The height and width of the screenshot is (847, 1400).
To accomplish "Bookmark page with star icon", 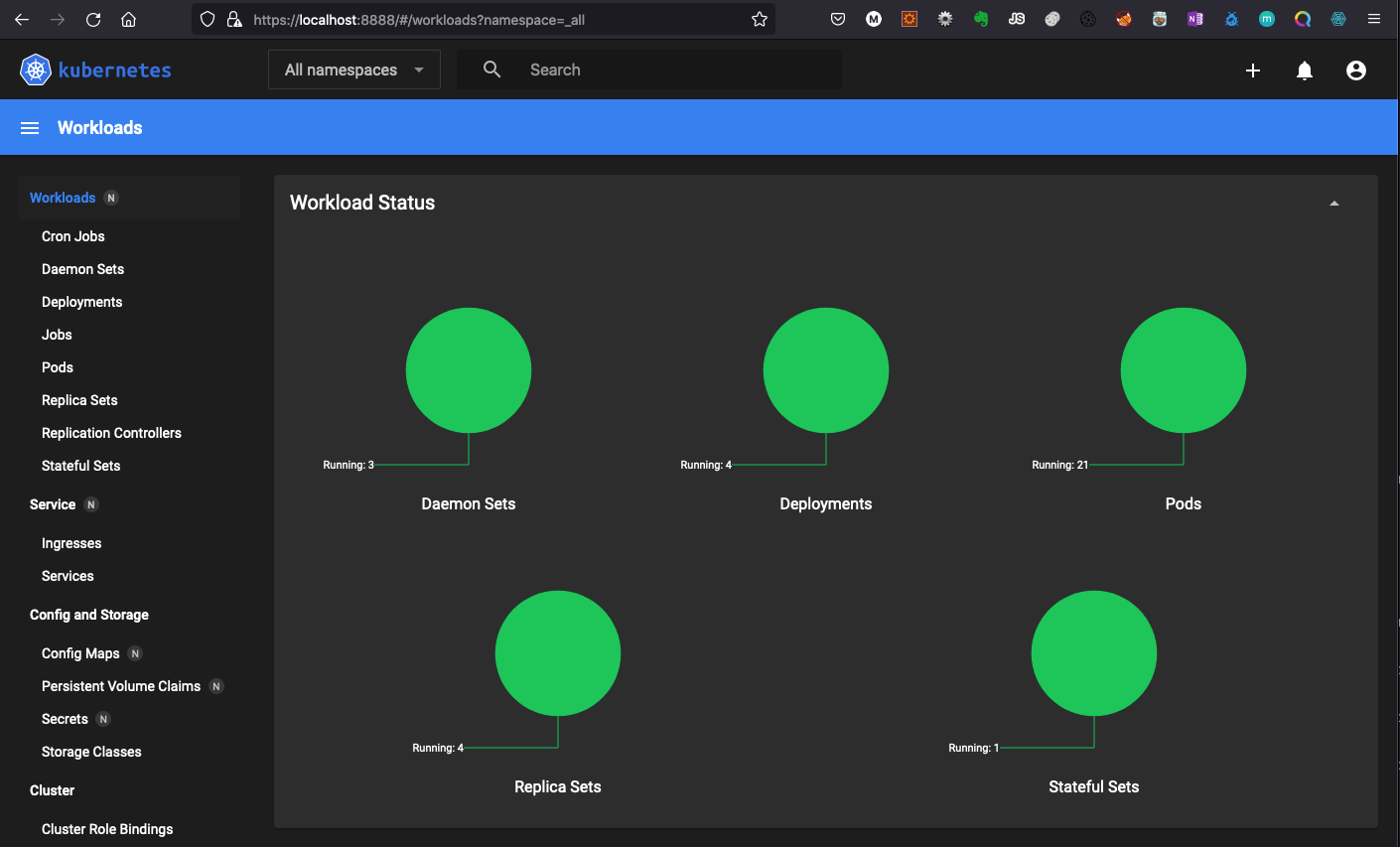I will click(x=760, y=20).
